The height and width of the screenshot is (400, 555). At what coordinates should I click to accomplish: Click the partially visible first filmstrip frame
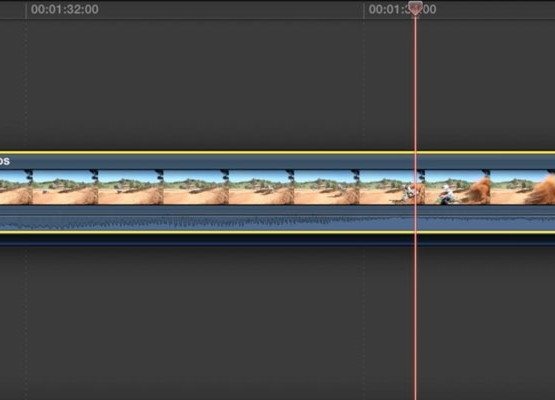coord(16,187)
